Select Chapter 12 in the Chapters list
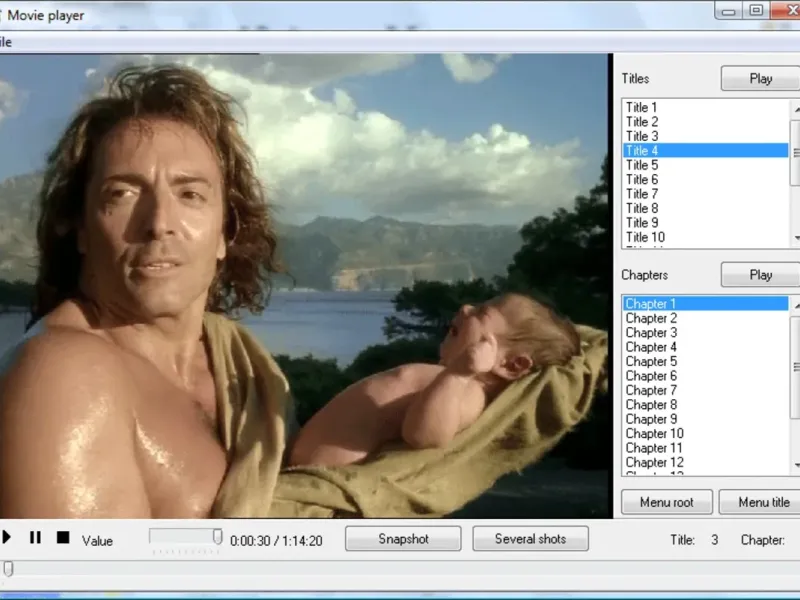The image size is (800, 600). coord(705,462)
